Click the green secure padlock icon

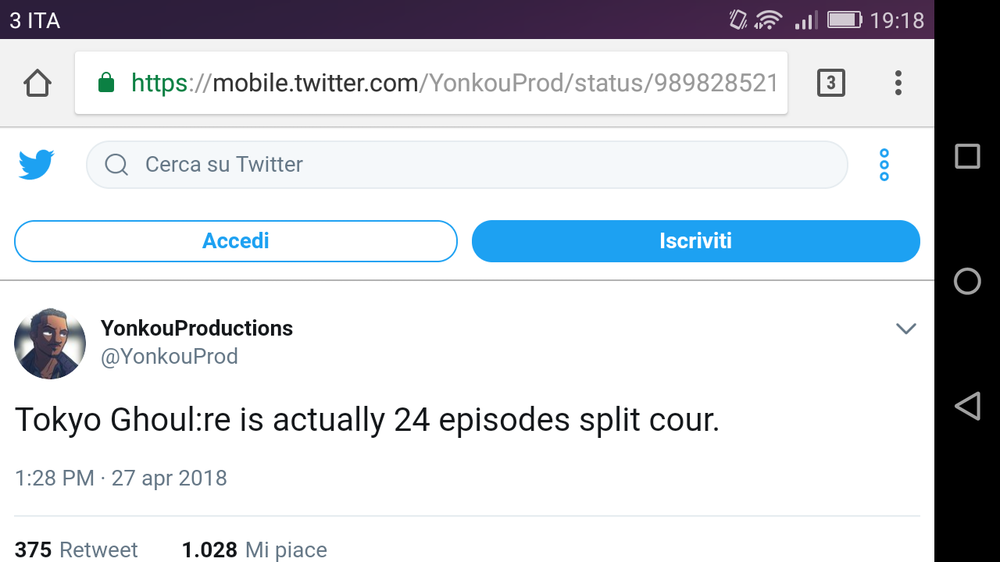click(106, 83)
